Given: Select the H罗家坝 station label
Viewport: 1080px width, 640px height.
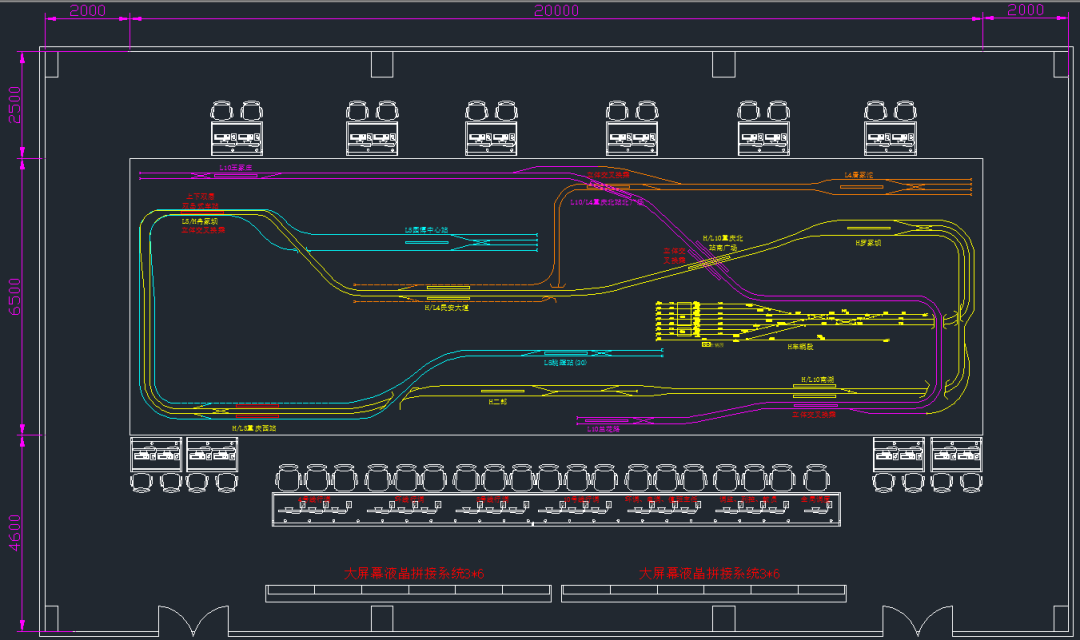Looking at the screenshot, I should click(867, 242).
